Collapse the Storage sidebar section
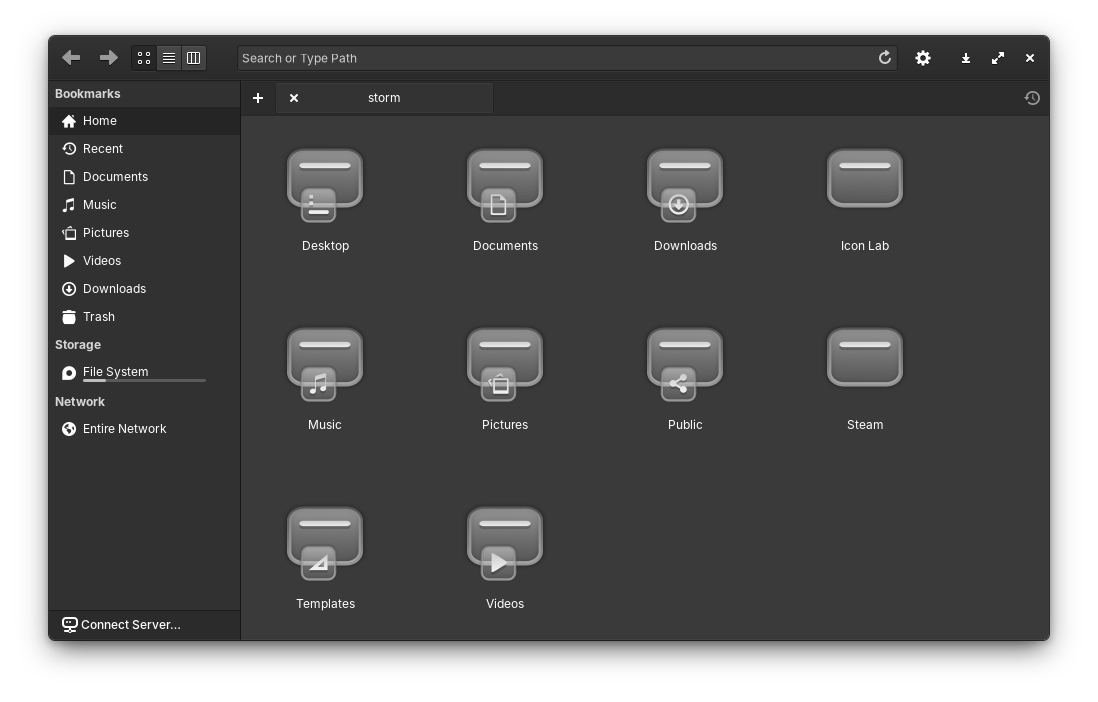 78,345
